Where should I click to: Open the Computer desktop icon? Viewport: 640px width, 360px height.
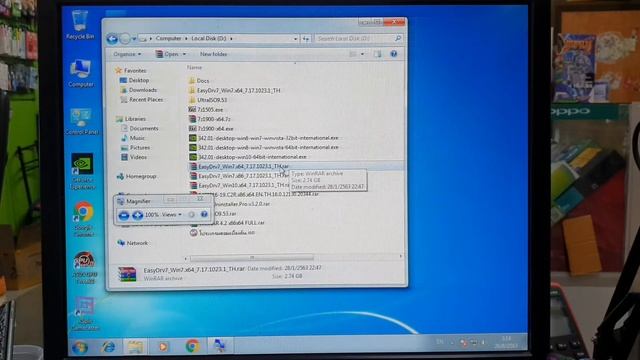point(80,73)
